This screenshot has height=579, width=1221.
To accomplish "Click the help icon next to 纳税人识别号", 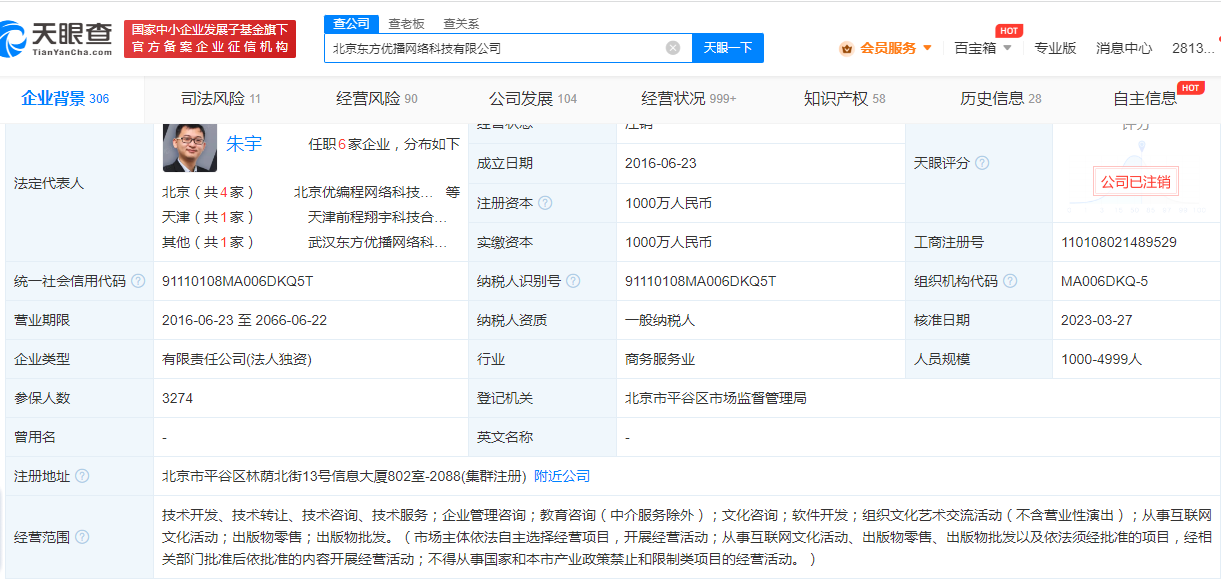I will tap(571, 281).
